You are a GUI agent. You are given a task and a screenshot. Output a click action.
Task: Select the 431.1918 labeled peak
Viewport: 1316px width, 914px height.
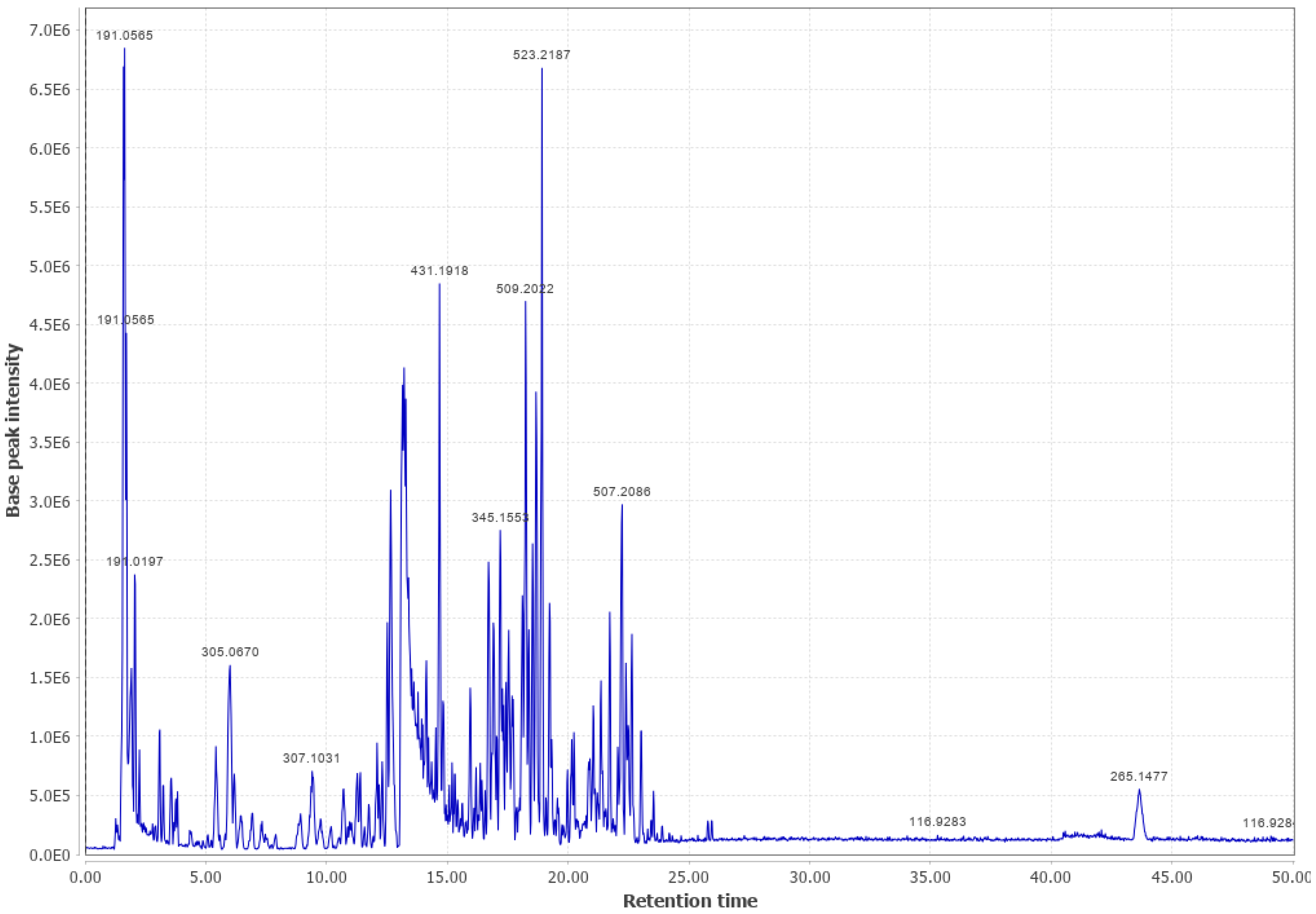[x=439, y=270]
